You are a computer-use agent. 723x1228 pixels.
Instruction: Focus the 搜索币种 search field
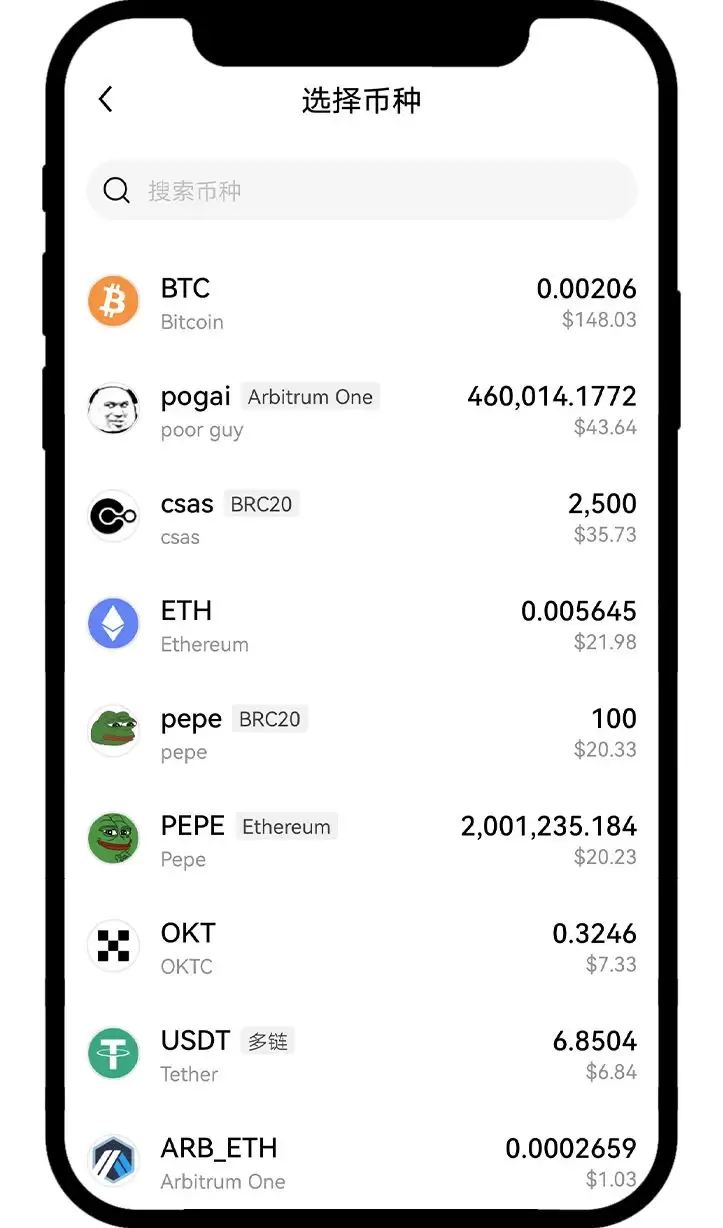(380, 190)
